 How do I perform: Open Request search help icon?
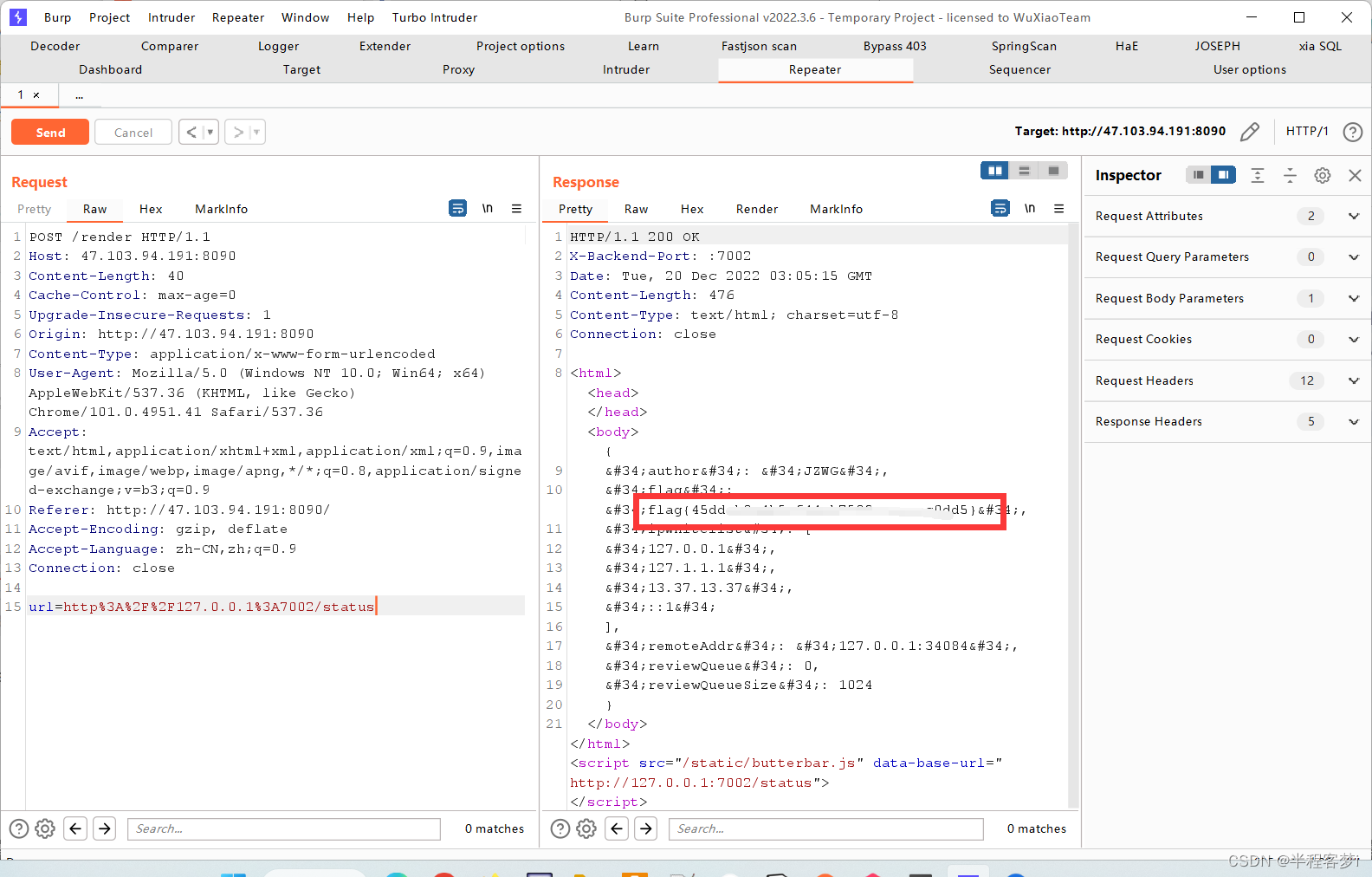coord(19,828)
